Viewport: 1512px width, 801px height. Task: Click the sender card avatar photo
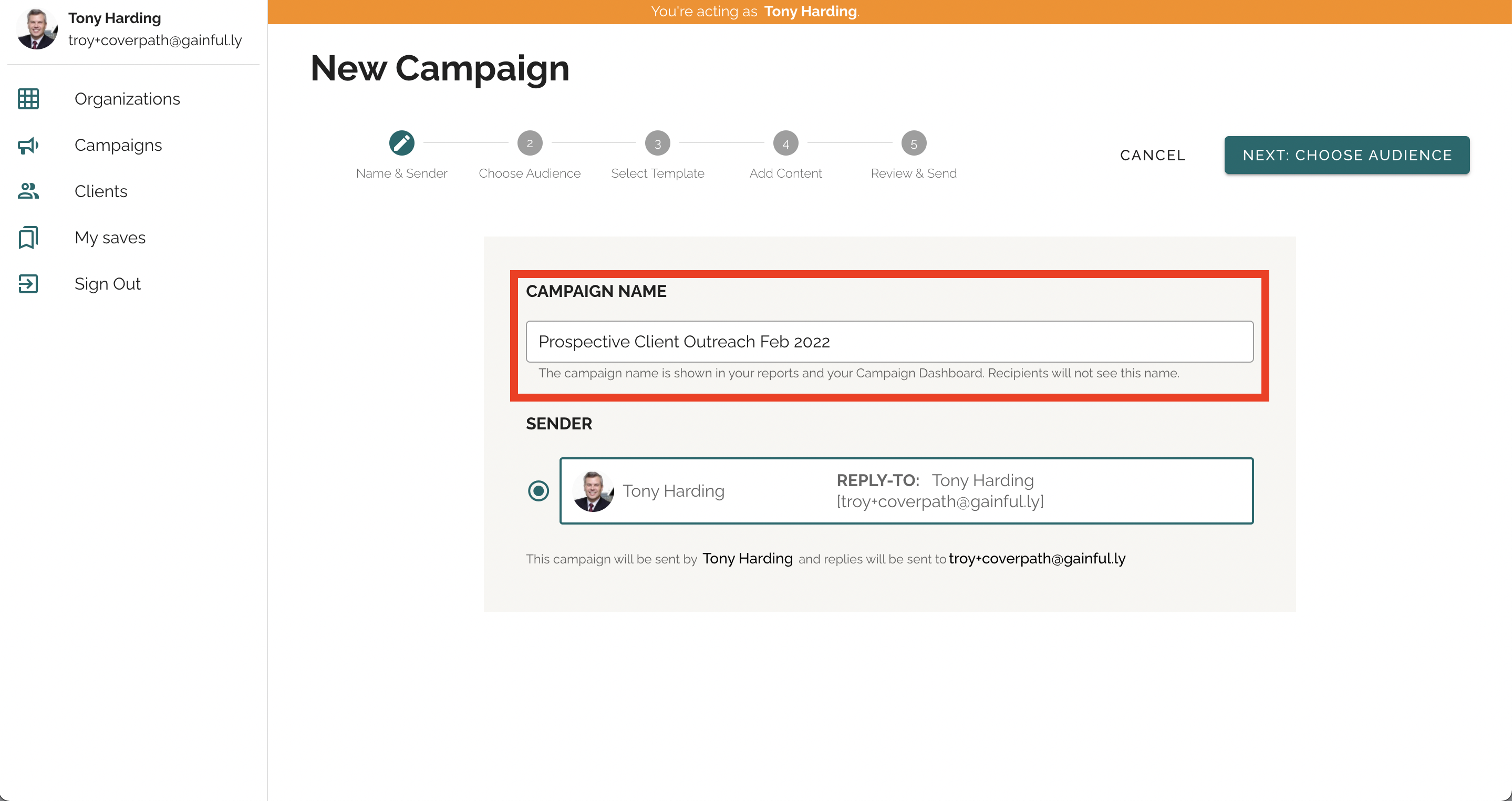593,491
